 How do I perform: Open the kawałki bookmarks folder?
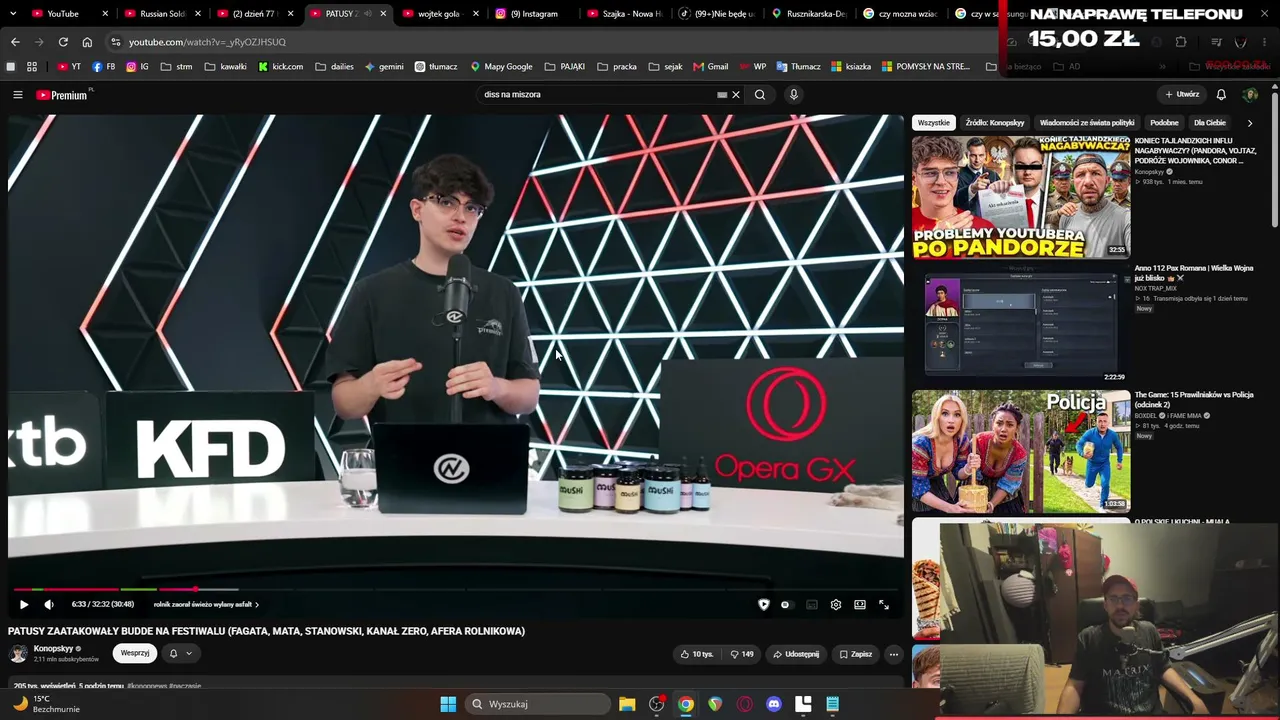tap(225, 67)
